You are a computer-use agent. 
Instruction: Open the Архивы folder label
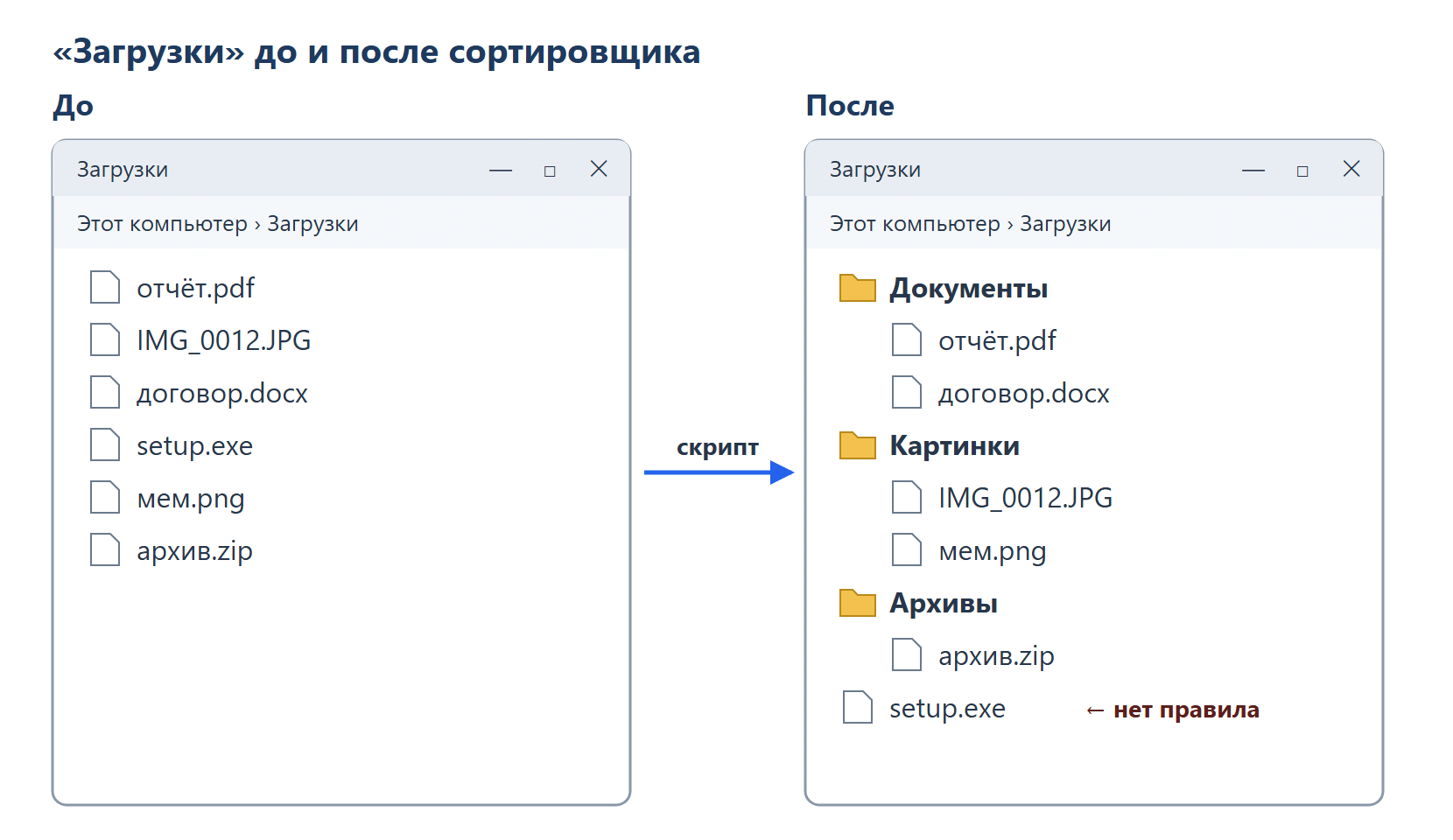point(944,604)
